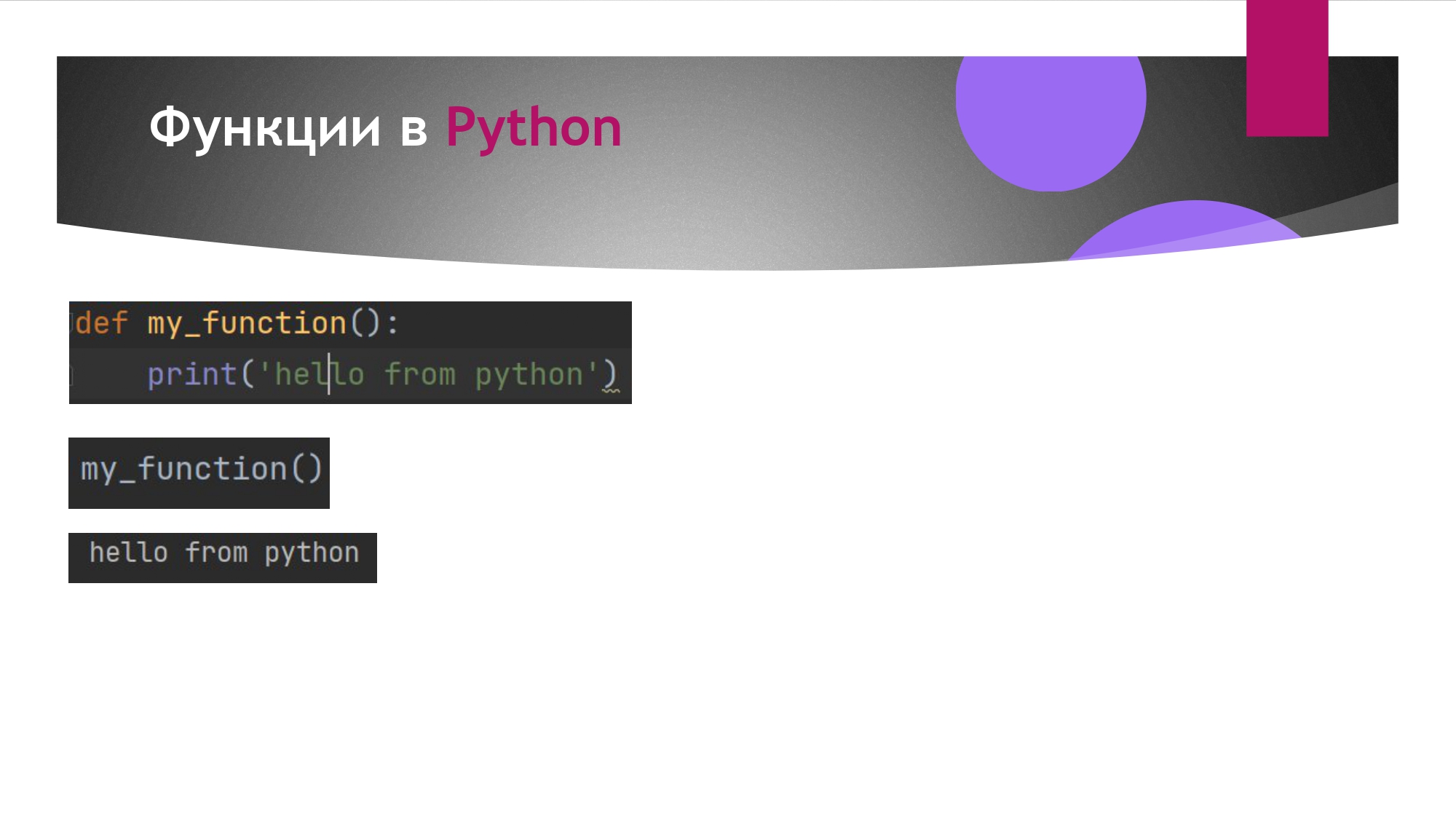The height and width of the screenshot is (819, 1456).
Task: Click the print function in code
Action: pos(190,373)
